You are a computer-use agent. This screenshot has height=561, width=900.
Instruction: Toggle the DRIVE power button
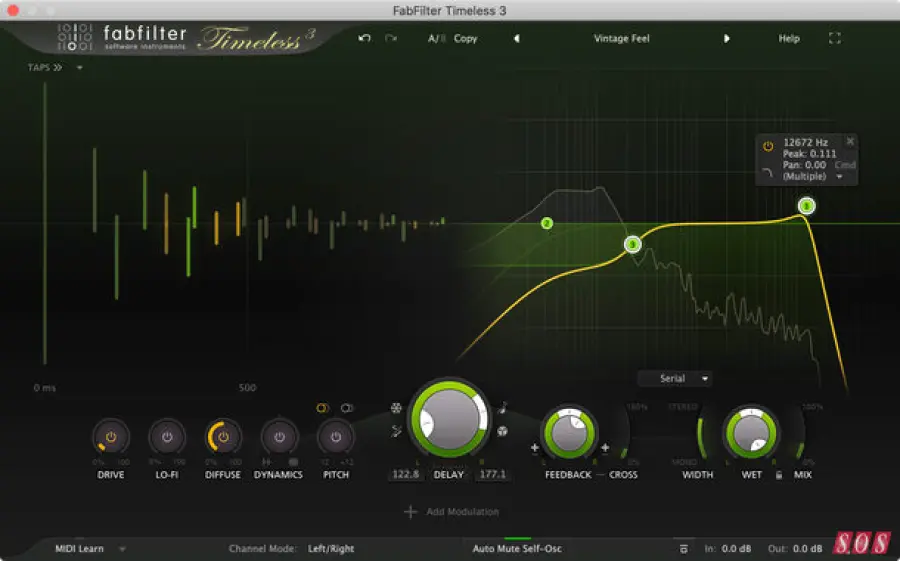pos(111,437)
